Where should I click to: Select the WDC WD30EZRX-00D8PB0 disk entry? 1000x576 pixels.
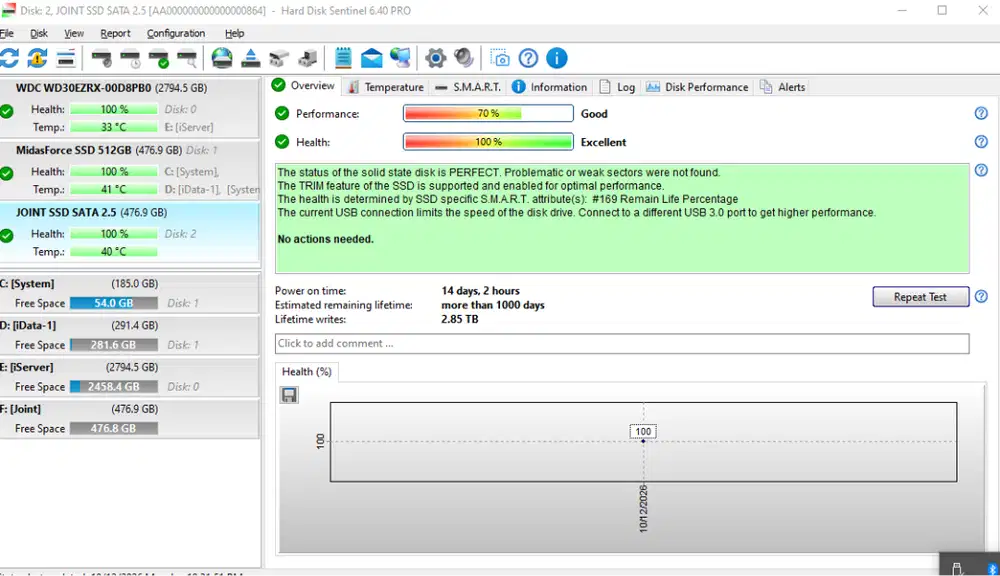pyautogui.click(x=129, y=107)
